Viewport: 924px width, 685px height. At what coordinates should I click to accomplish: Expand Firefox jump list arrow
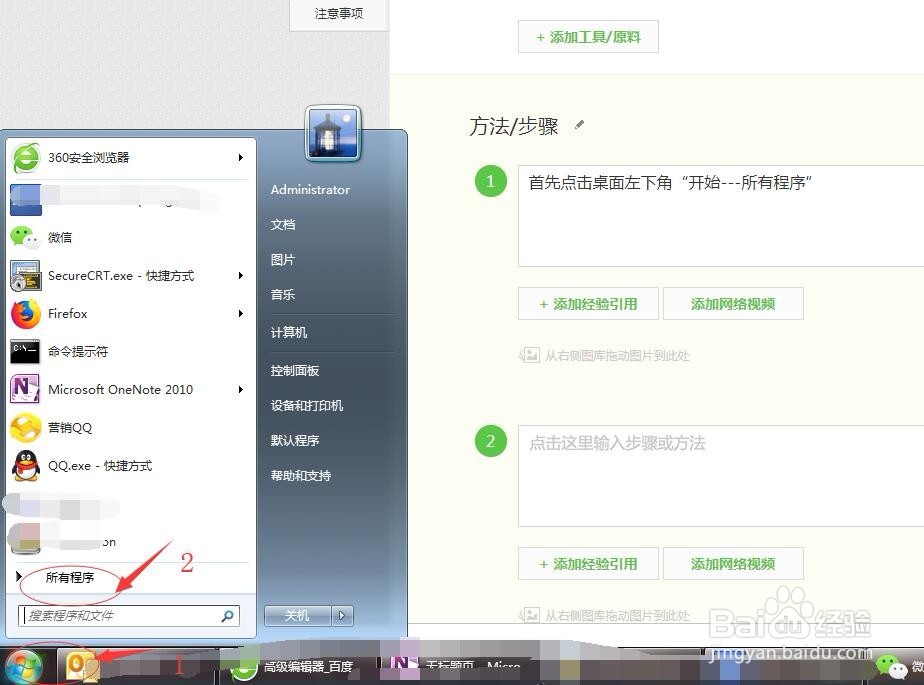[240, 314]
